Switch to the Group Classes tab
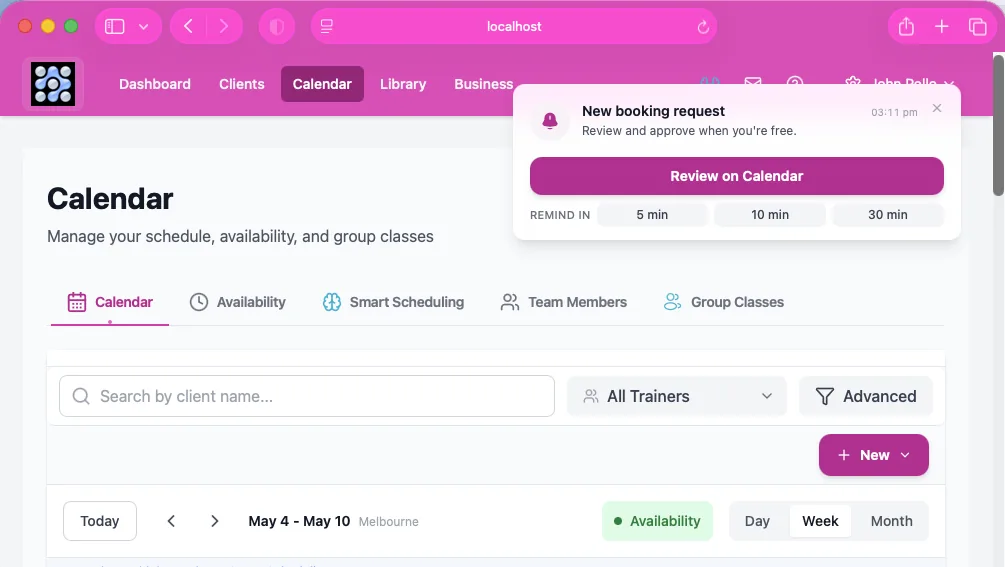Screen dimensions: 1005x567 (724, 302)
